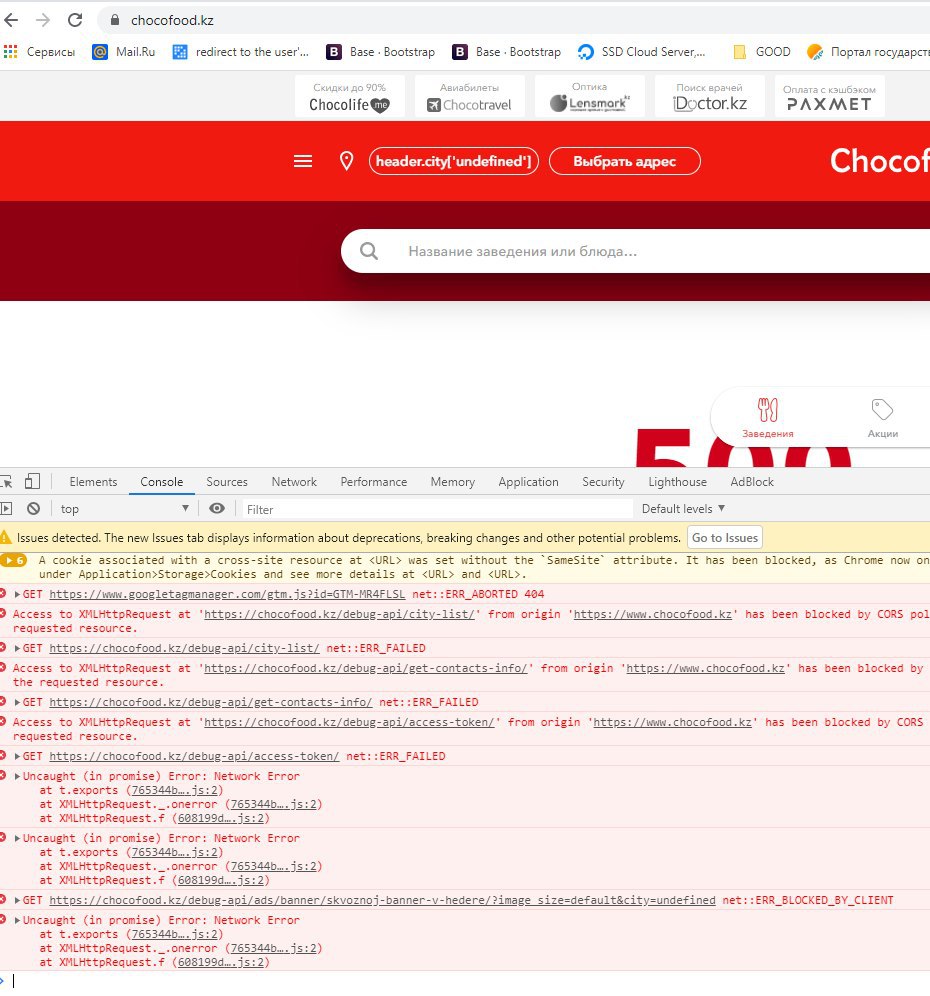Open the Chocotravel Авиабилеты tile
The image size is (930, 996).
469,97
